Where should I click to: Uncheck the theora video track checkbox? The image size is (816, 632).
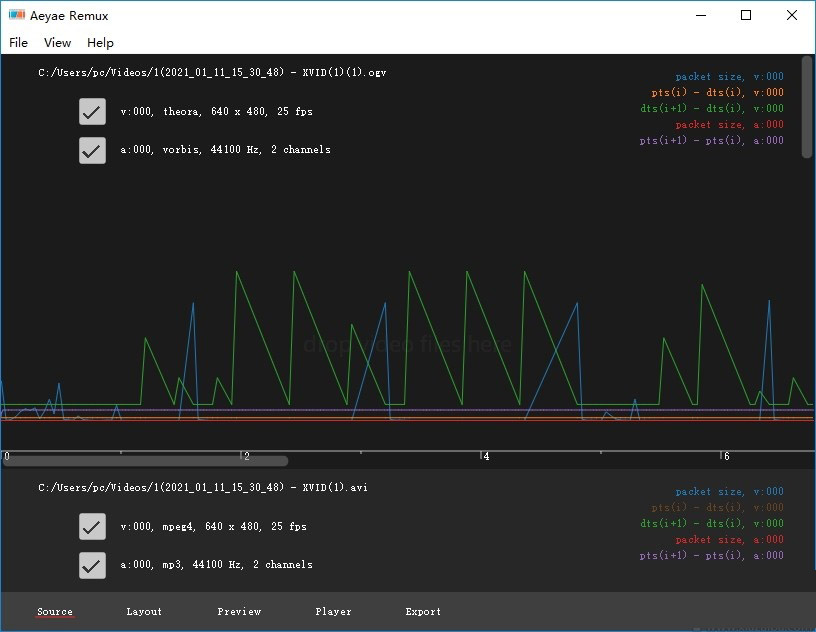pyautogui.click(x=92, y=112)
